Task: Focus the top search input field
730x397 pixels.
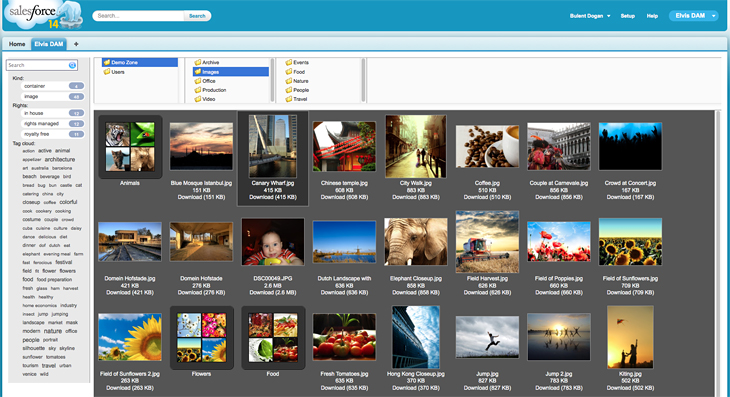Action: [x=139, y=16]
